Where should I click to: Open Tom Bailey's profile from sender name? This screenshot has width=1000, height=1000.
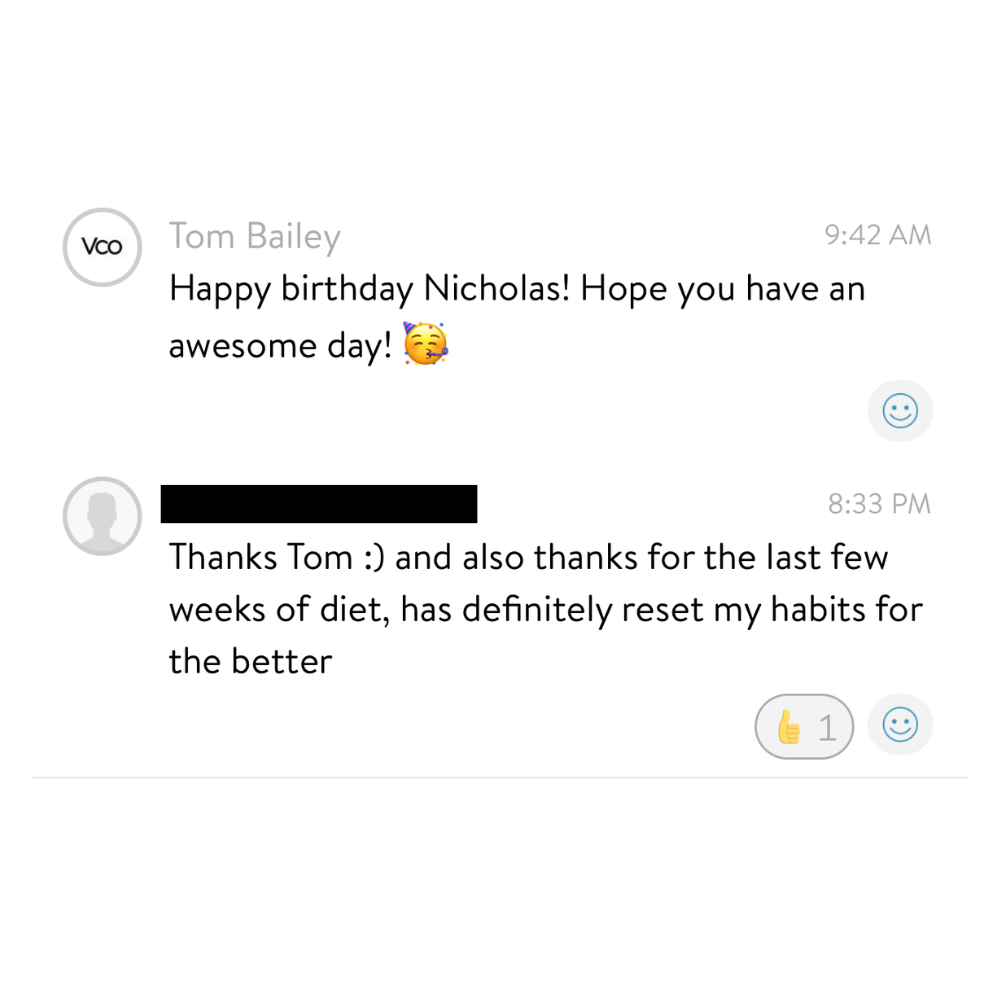click(254, 237)
